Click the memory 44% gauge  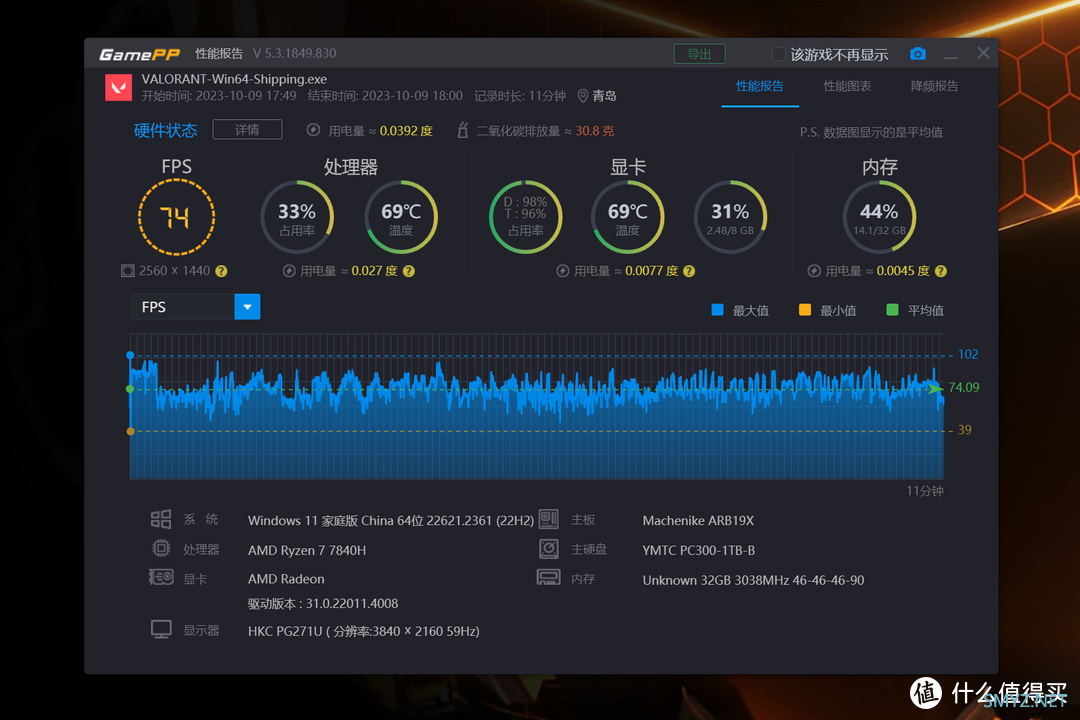click(x=880, y=217)
